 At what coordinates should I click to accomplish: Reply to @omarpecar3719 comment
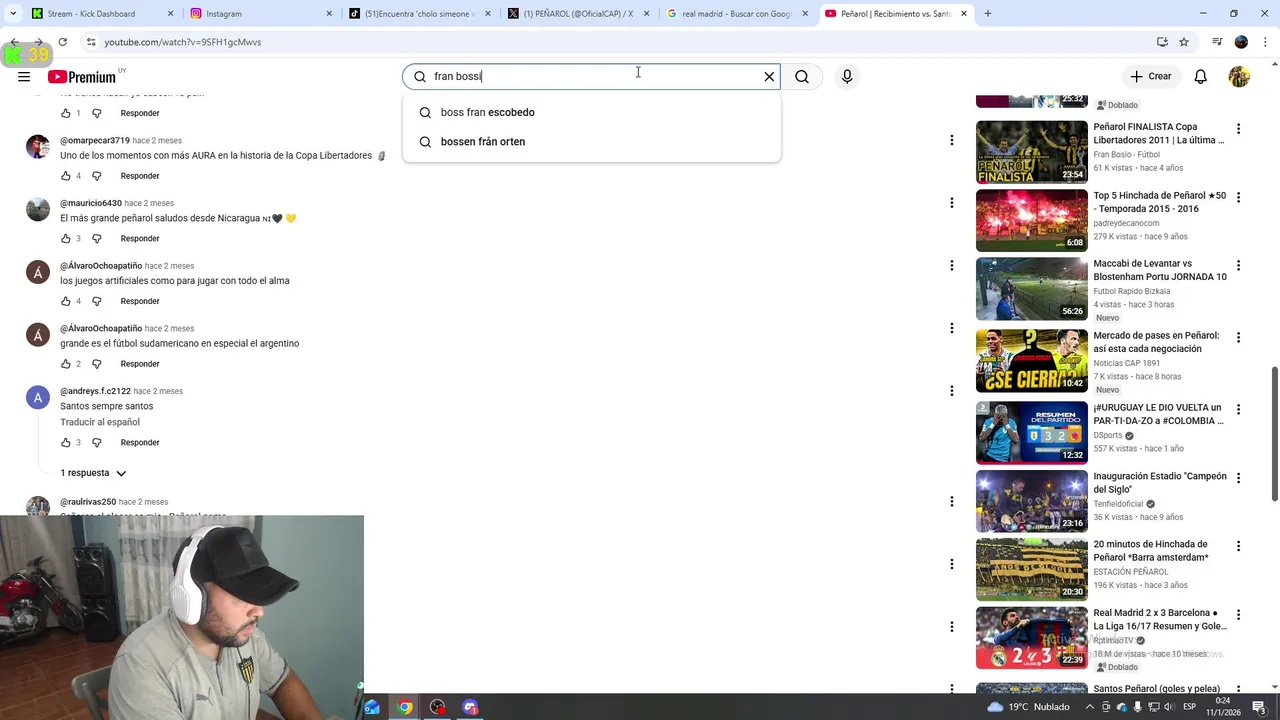pyautogui.click(x=140, y=176)
